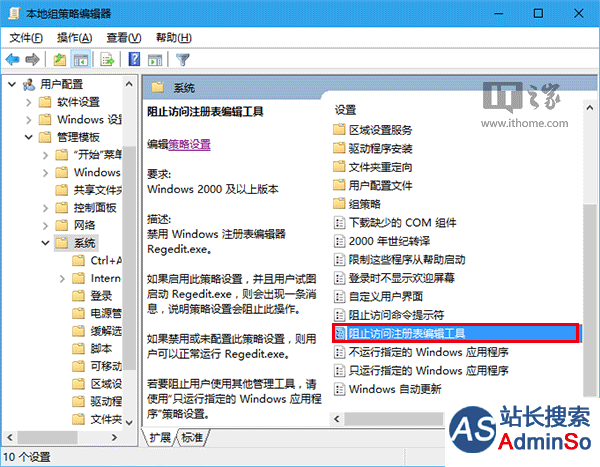This screenshot has width=600, height=467.
Task: Expand the 控制面板 tree node
Action: click(46, 208)
